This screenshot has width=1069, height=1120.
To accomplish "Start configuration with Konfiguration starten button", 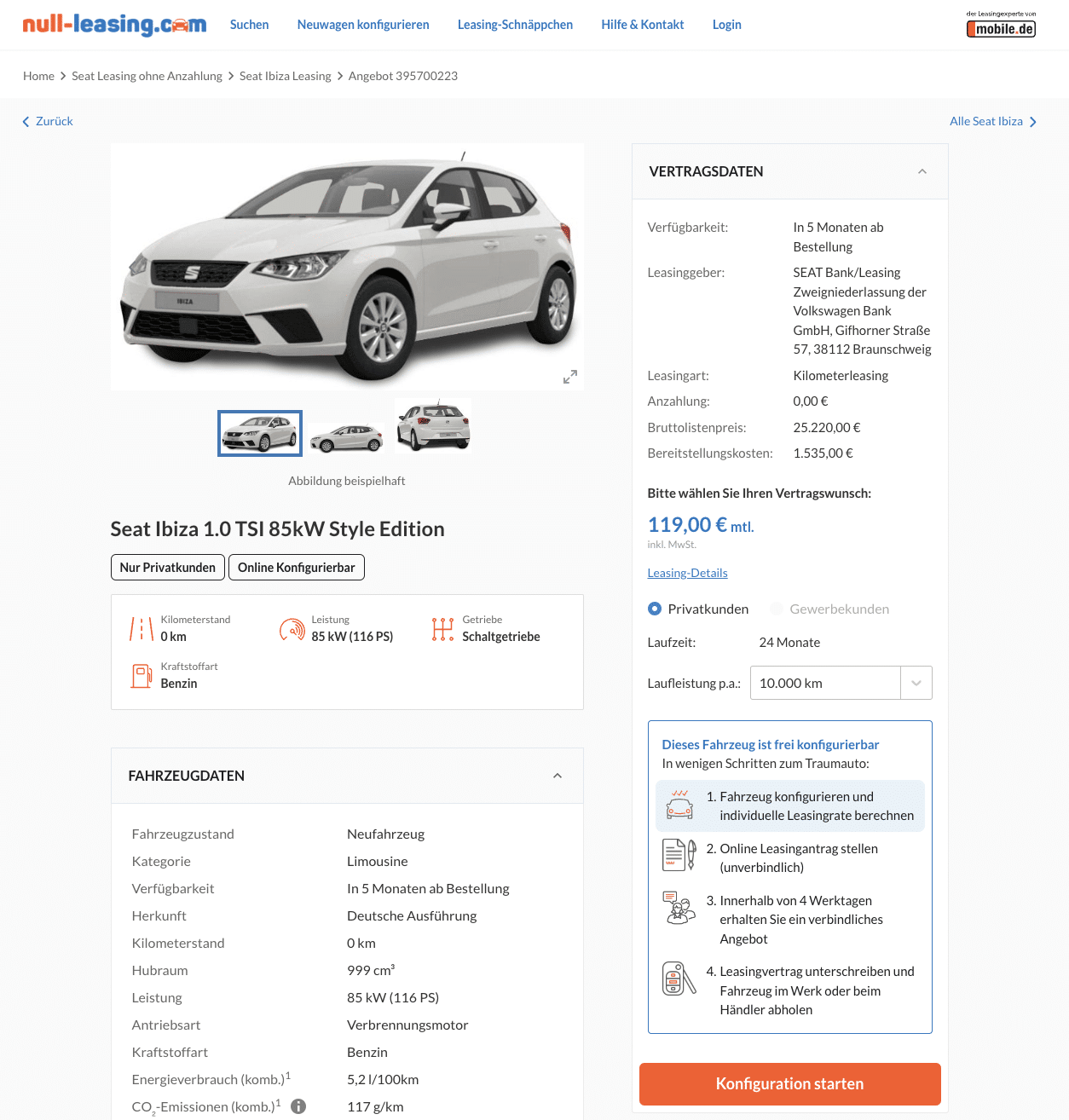I will tap(789, 1084).
